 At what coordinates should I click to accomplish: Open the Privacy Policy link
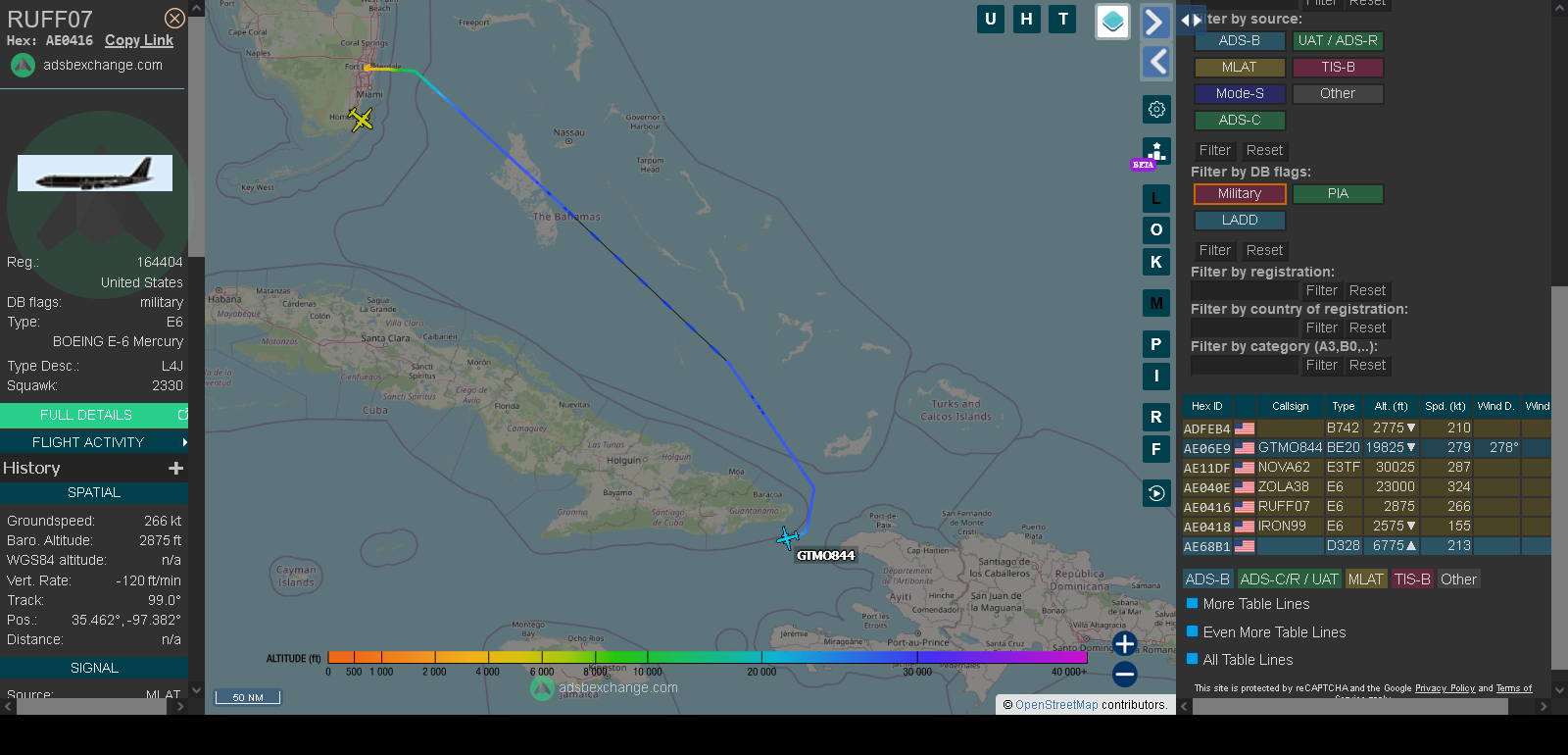[1445, 688]
